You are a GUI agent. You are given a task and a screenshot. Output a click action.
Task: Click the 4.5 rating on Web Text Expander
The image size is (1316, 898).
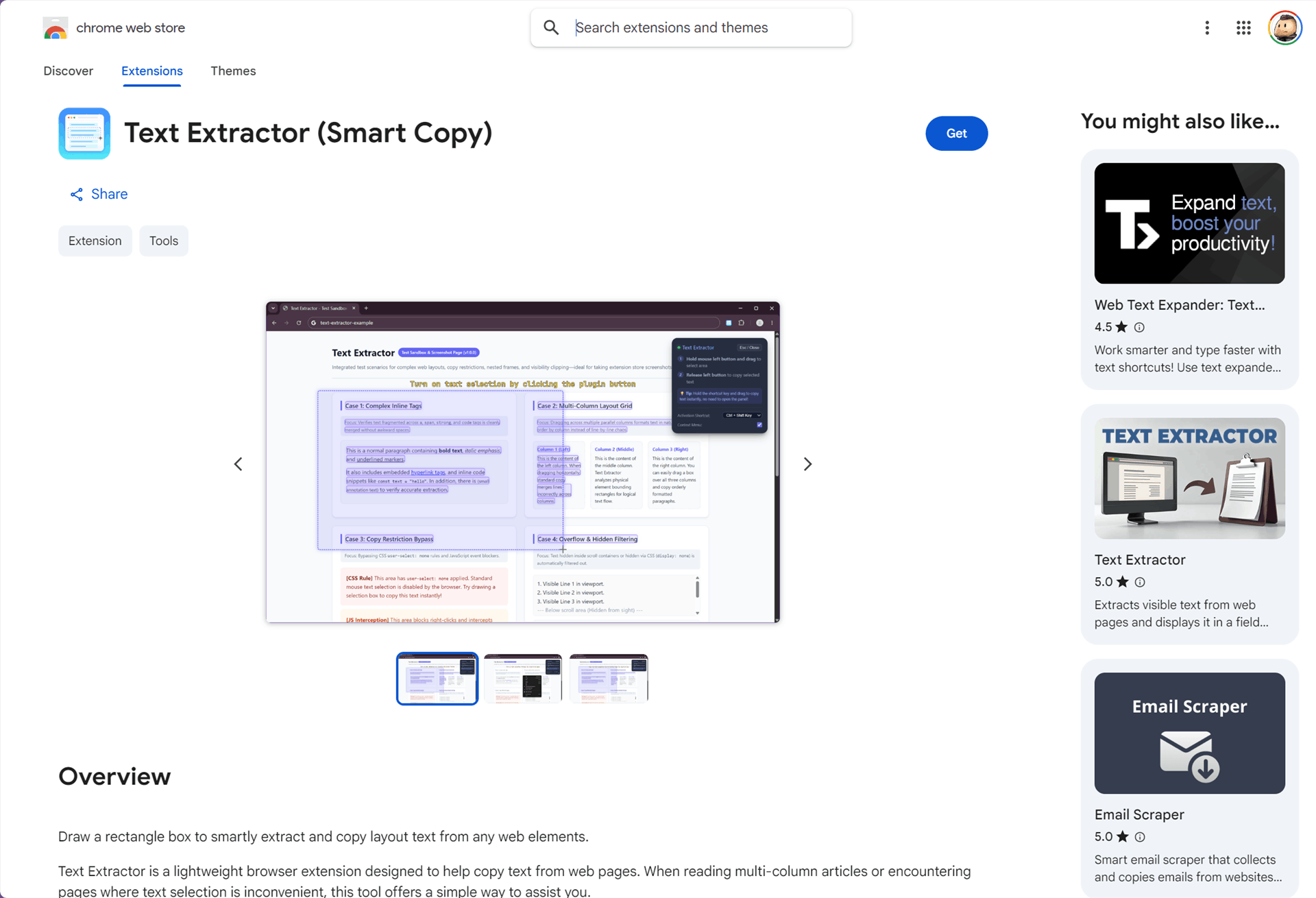(x=1104, y=327)
